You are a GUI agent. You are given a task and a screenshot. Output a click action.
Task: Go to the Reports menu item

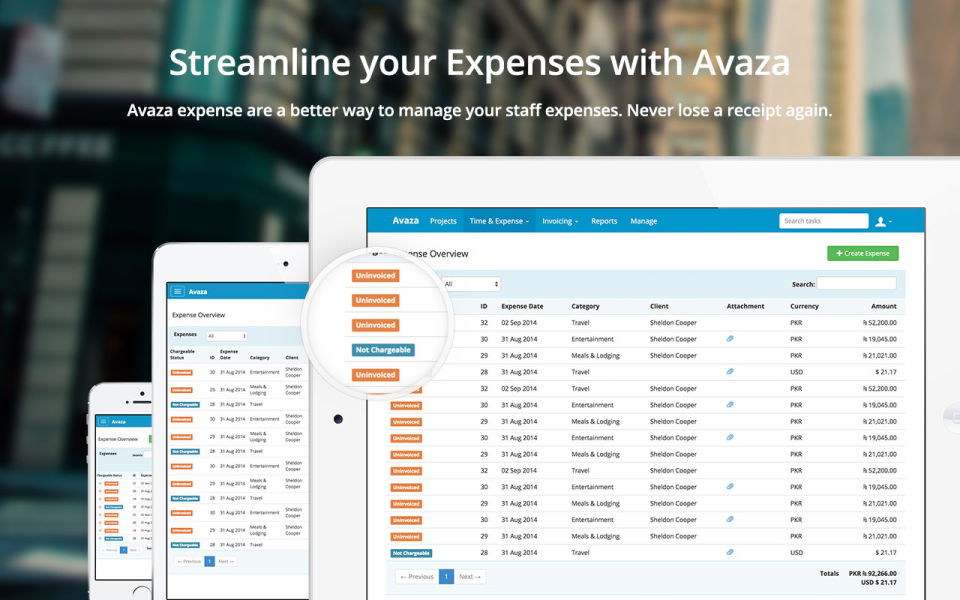604,221
